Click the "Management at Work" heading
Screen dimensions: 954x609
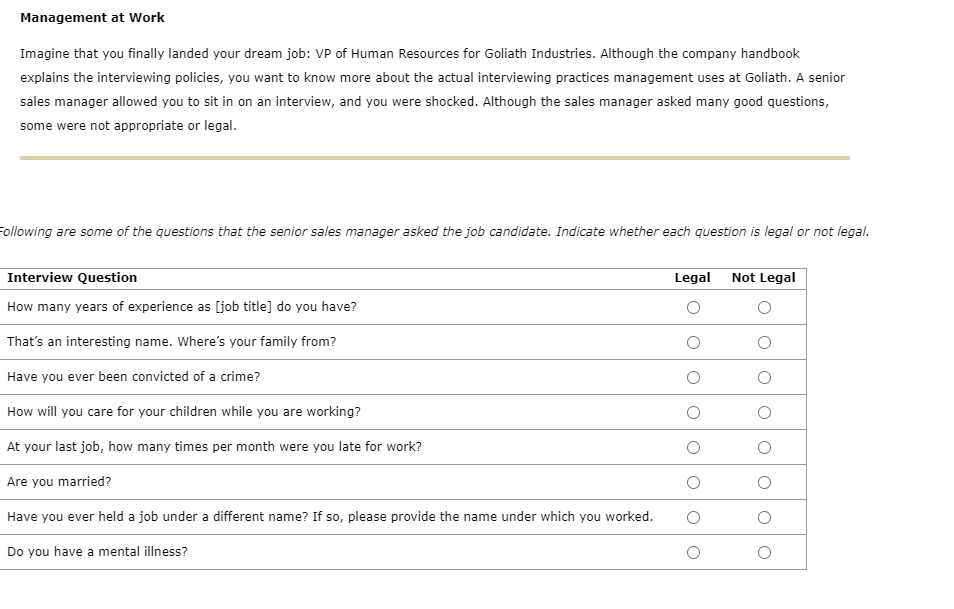92,17
